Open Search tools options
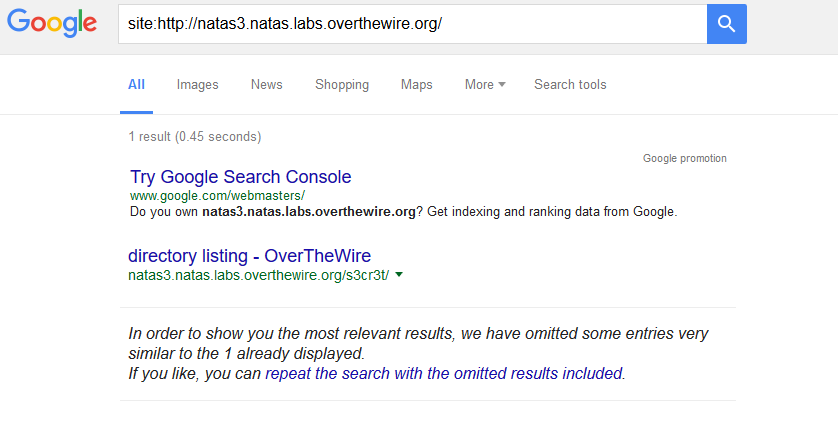 [570, 84]
